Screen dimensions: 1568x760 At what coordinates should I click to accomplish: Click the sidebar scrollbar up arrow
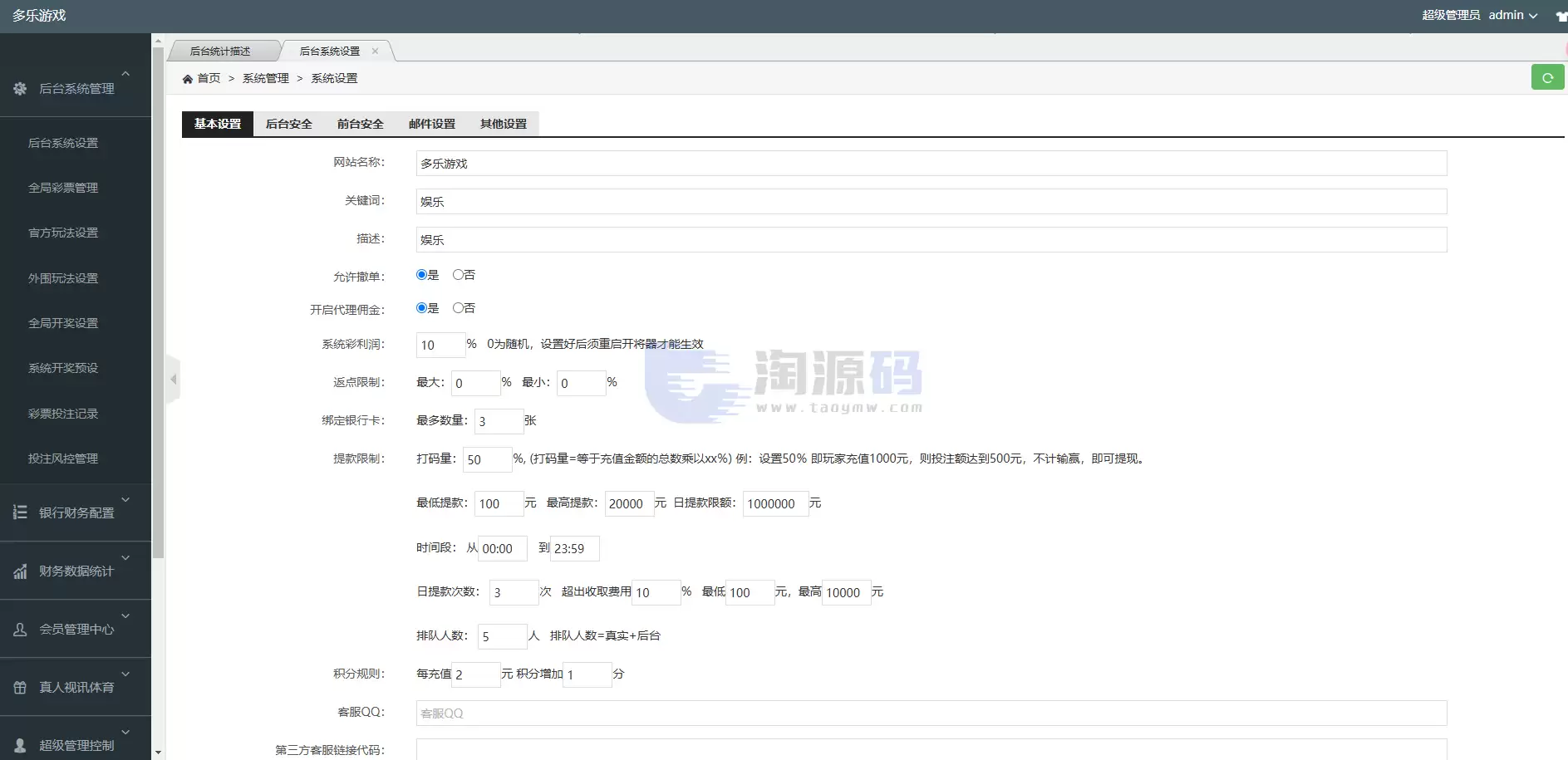[158, 41]
